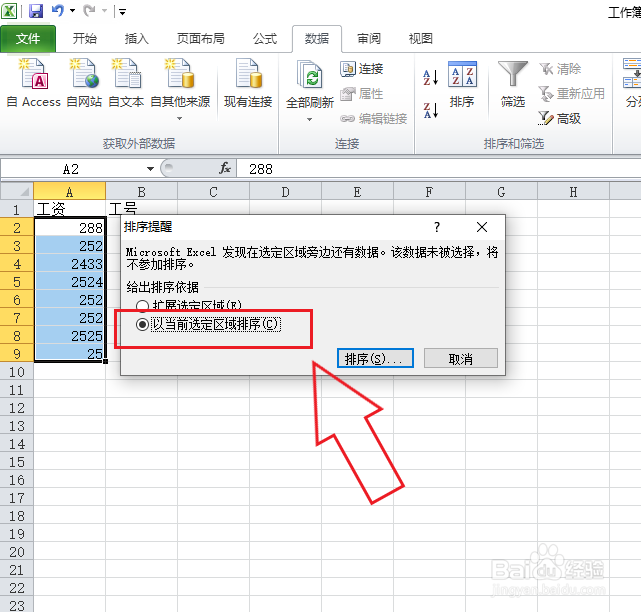Sort ascending A to Z
This screenshot has height=612, width=641.
point(430,77)
